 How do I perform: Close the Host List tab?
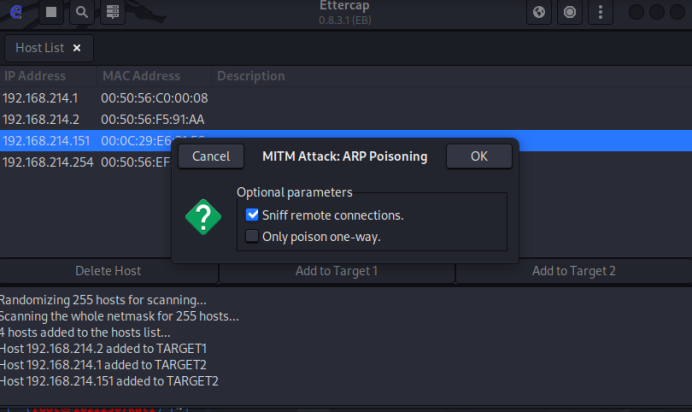click(77, 48)
